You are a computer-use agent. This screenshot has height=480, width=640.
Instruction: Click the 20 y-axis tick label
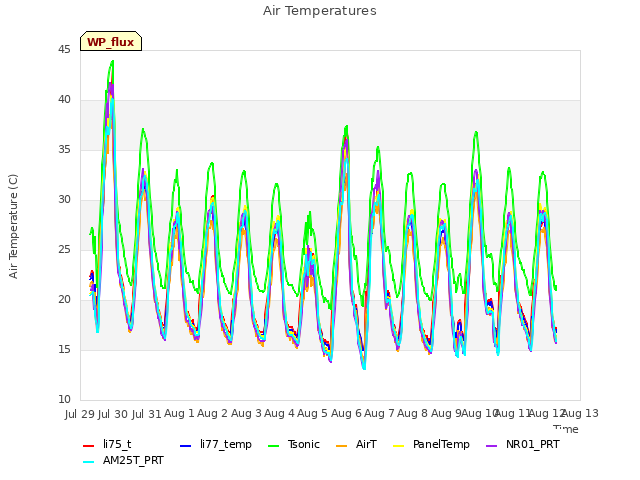pos(64,300)
